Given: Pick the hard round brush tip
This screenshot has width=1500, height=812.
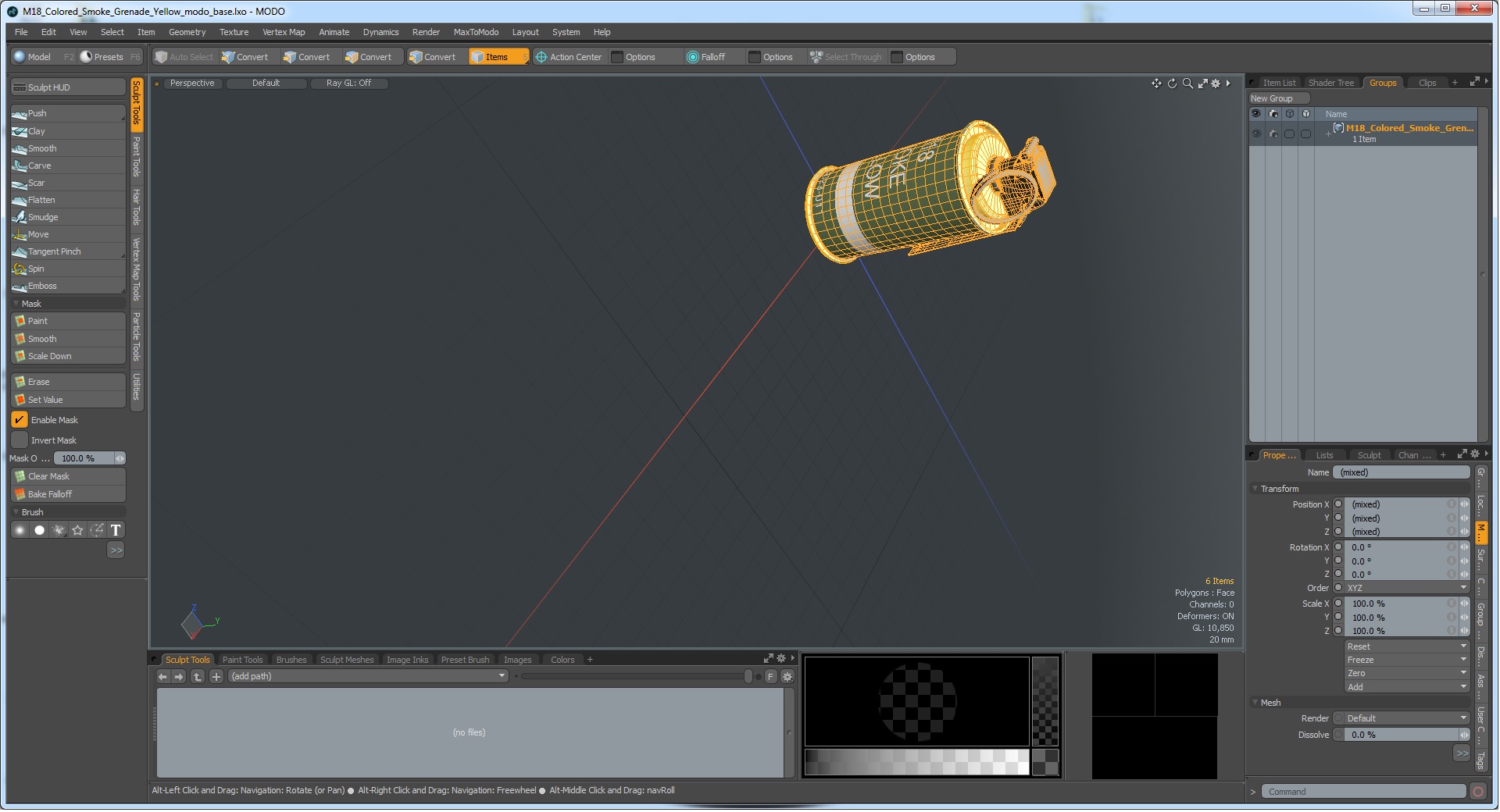Looking at the screenshot, I should point(39,530).
